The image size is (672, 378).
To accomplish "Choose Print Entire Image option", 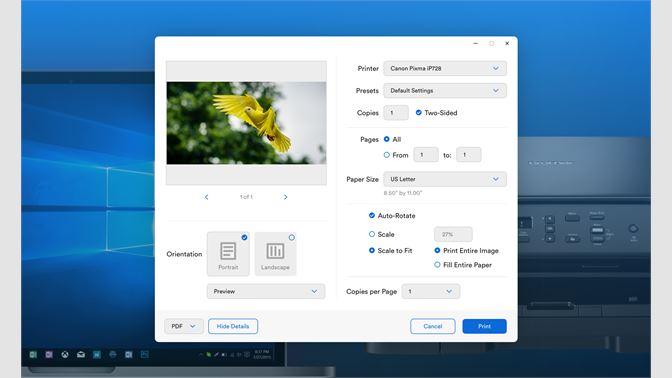I will [437, 250].
